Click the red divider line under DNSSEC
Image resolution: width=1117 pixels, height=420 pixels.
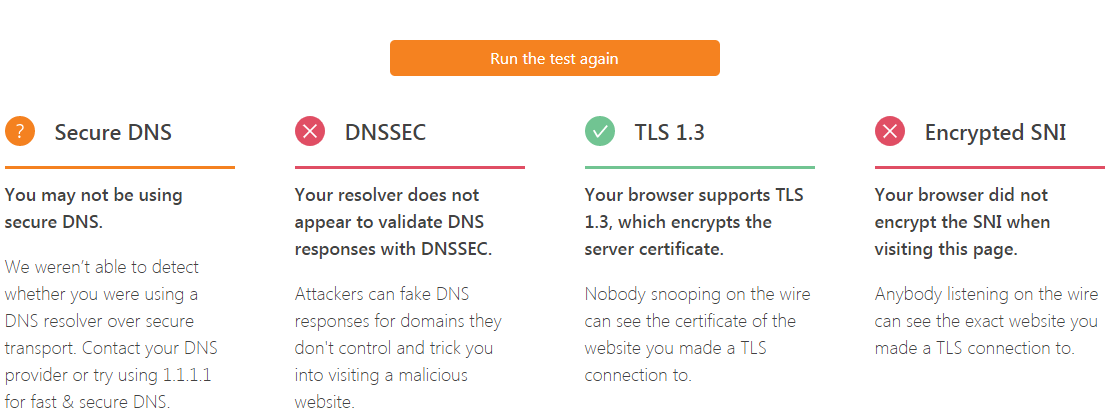pyautogui.click(x=410, y=167)
